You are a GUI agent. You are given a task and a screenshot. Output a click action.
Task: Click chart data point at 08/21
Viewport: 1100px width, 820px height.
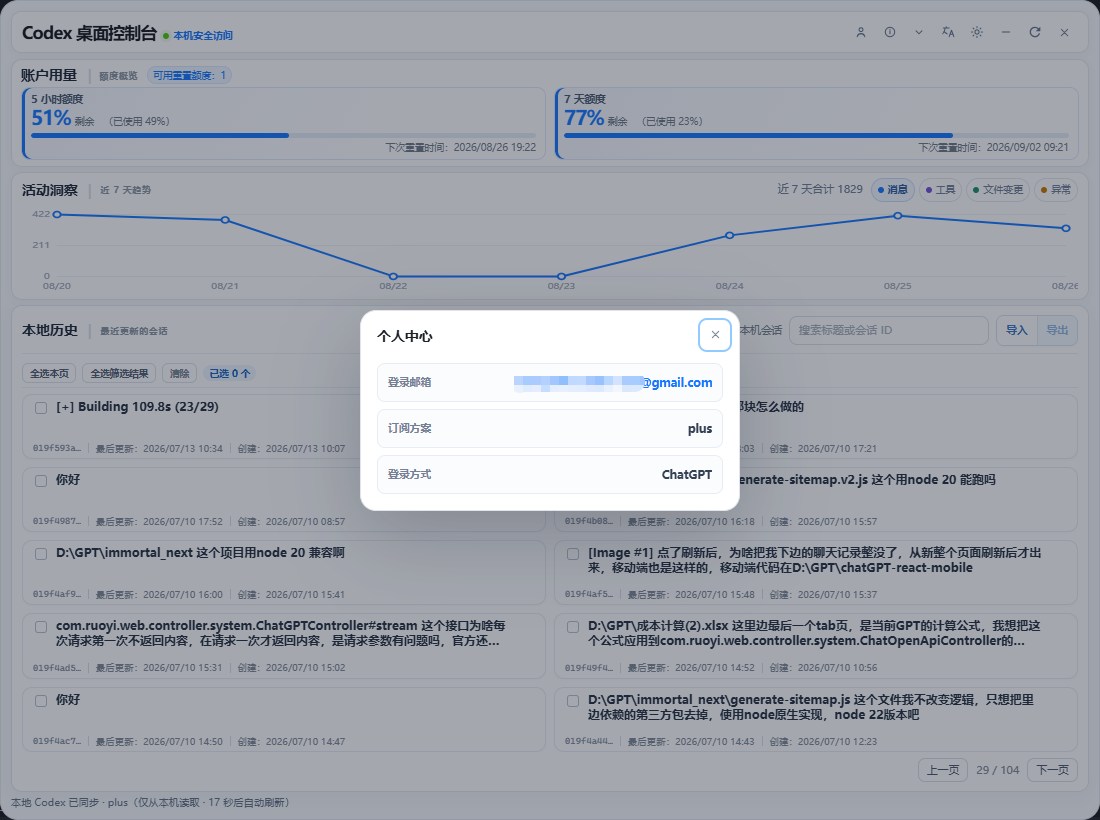[225, 220]
